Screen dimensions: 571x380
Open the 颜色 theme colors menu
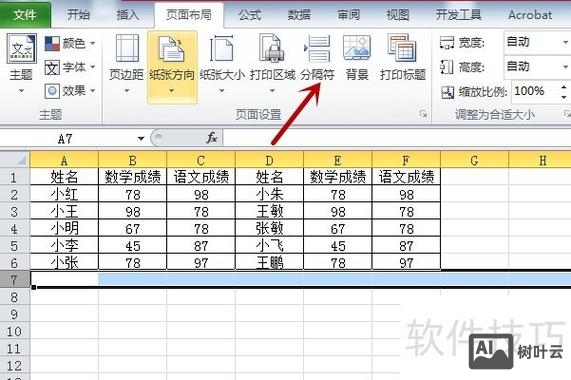70,44
